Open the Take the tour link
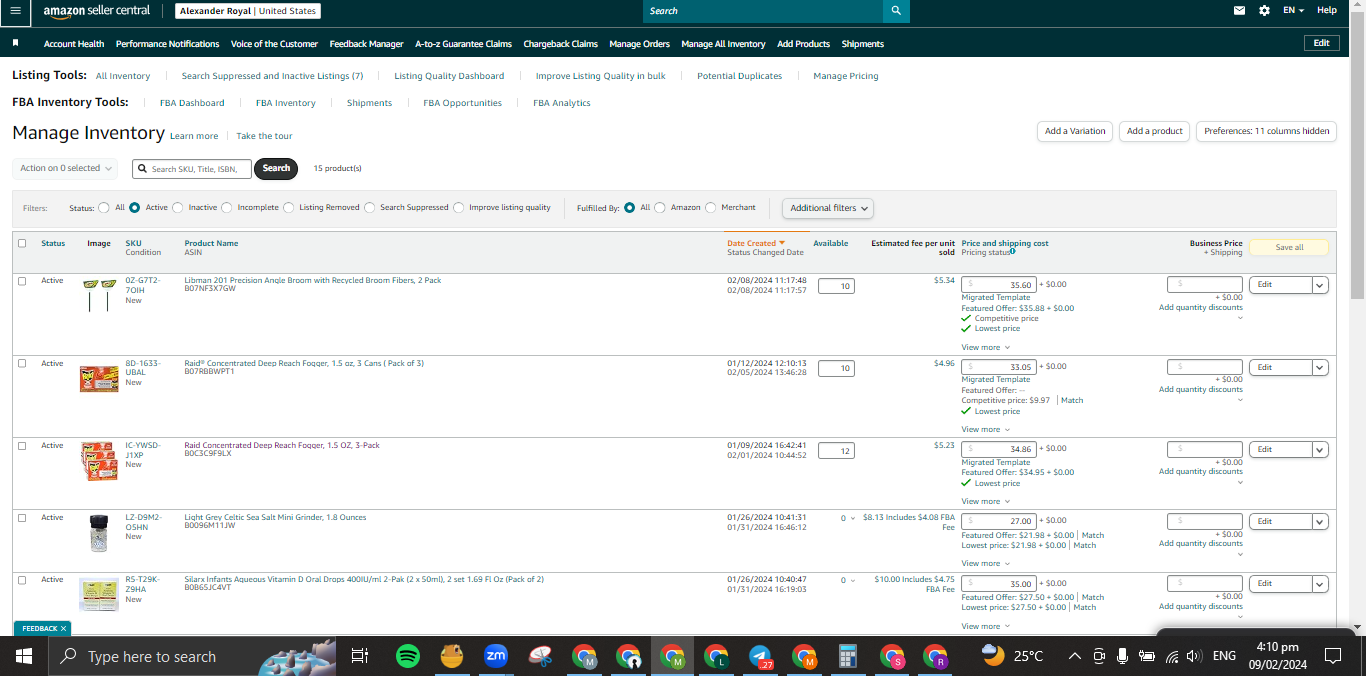The image size is (1366, 676). click(x=265, y=136)
